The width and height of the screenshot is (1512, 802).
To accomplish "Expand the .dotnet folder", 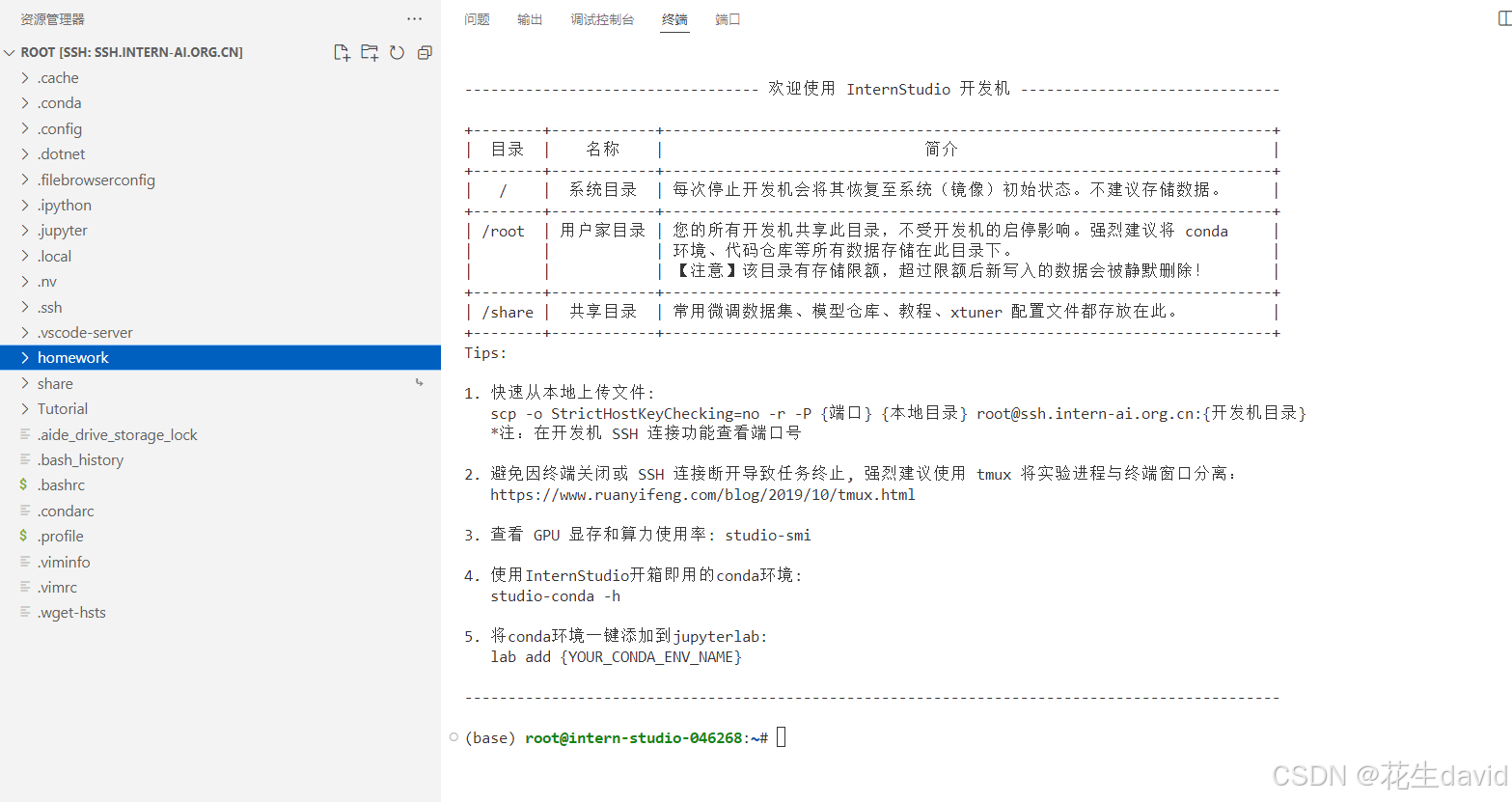I will 25,153.
